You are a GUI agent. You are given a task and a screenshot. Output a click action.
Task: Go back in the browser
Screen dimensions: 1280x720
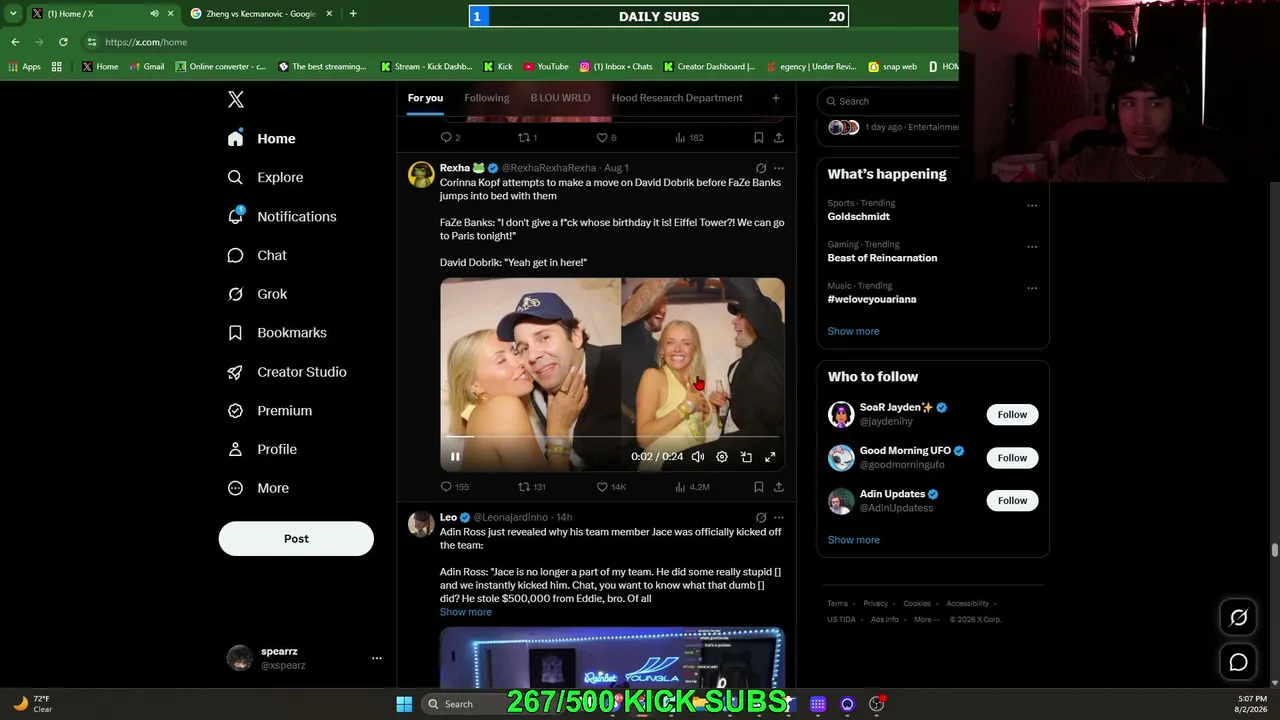tap(15, 42)
